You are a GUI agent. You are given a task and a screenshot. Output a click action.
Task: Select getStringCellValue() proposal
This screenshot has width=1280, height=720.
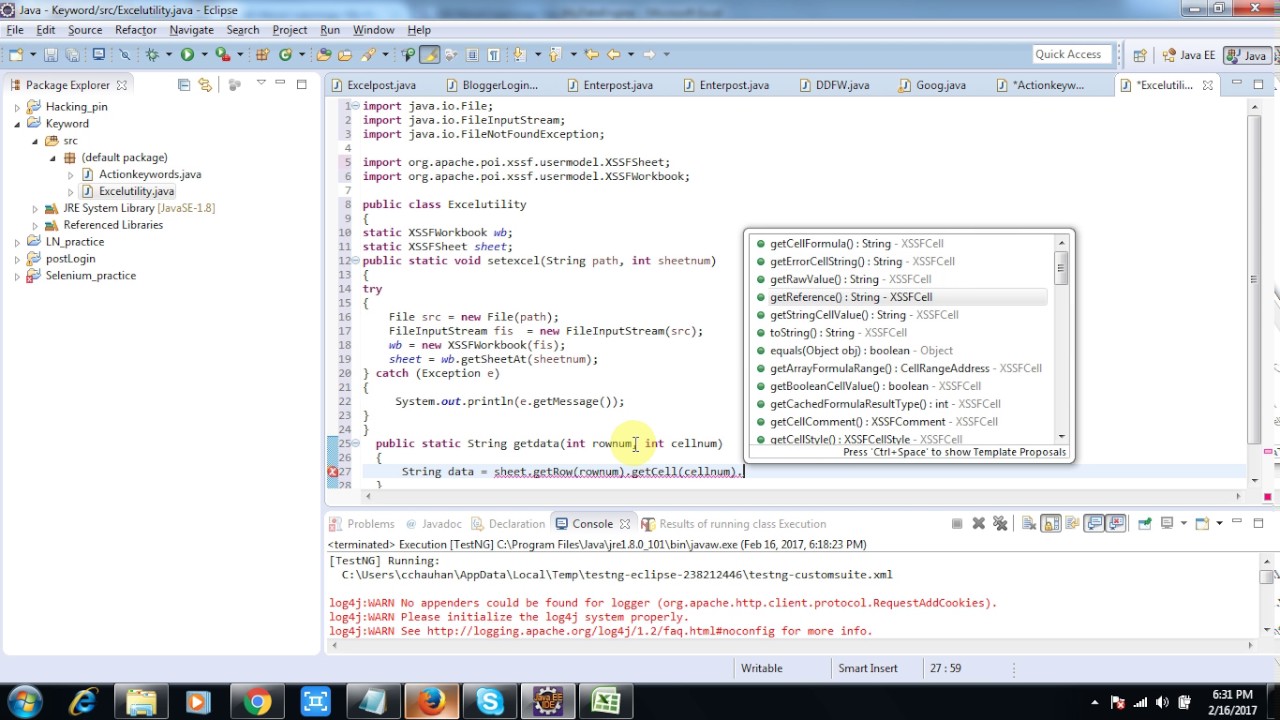click(901, 315)
